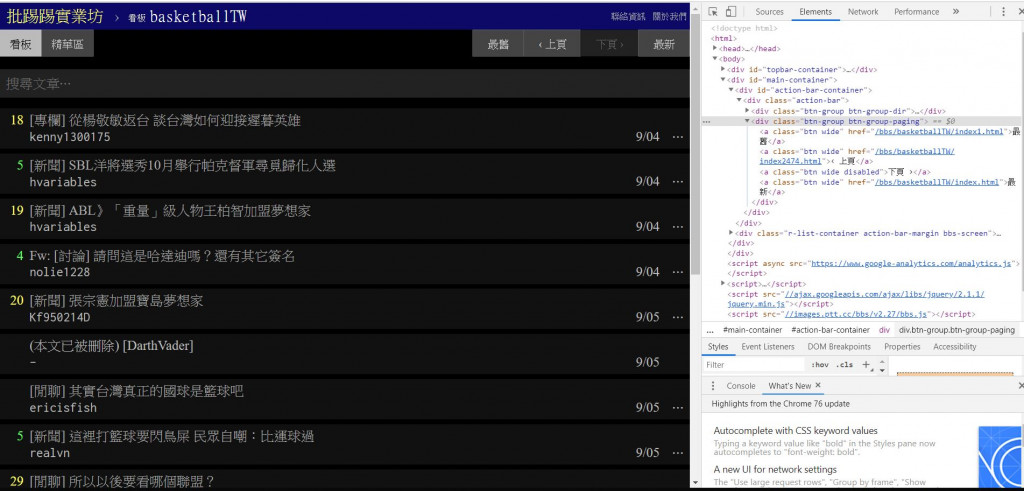Open the more options dots for kenny1300175 post
This screenshot has height=491, width=1024.
coord(678,137)
